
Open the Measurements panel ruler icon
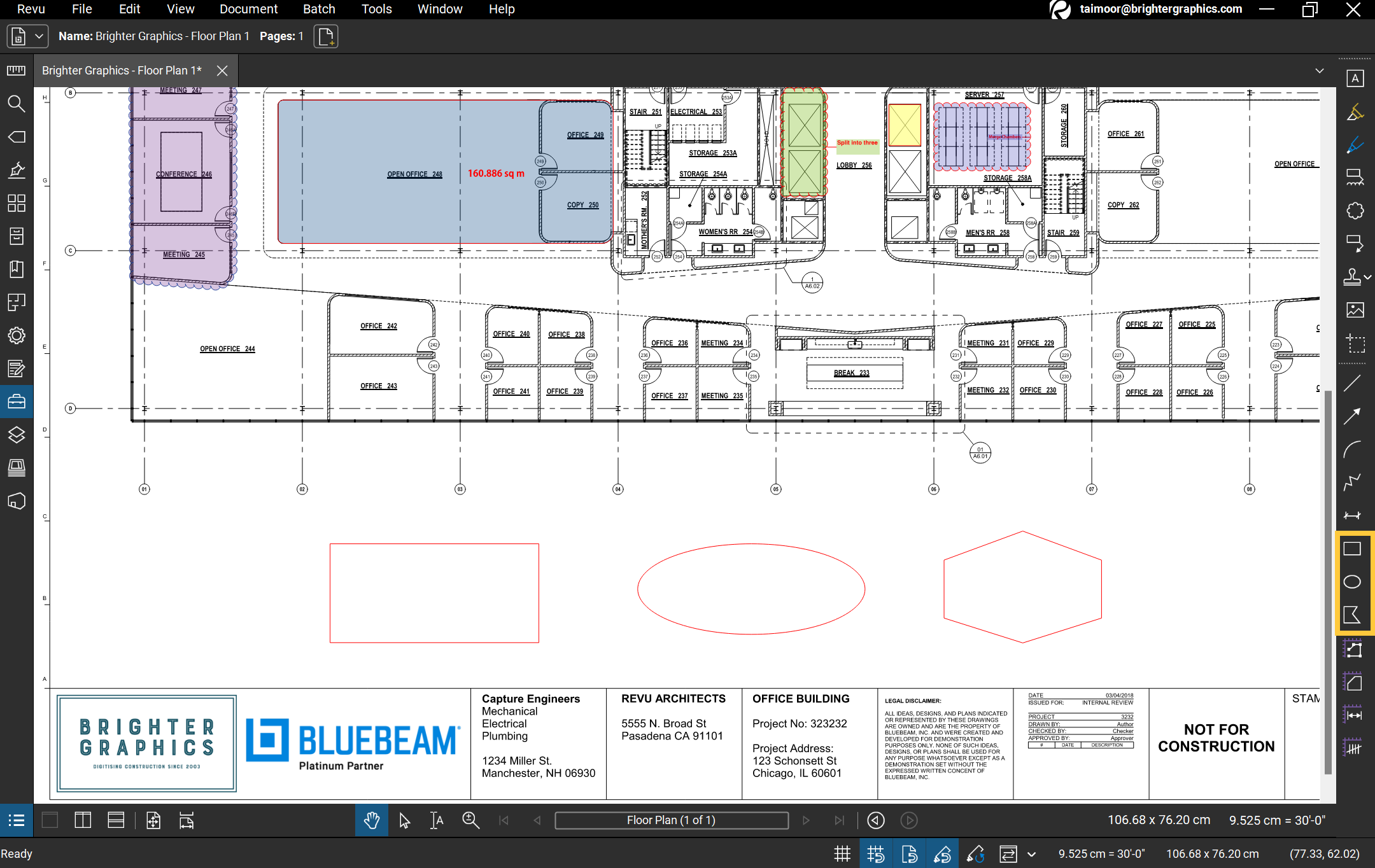tap(17, 71)
